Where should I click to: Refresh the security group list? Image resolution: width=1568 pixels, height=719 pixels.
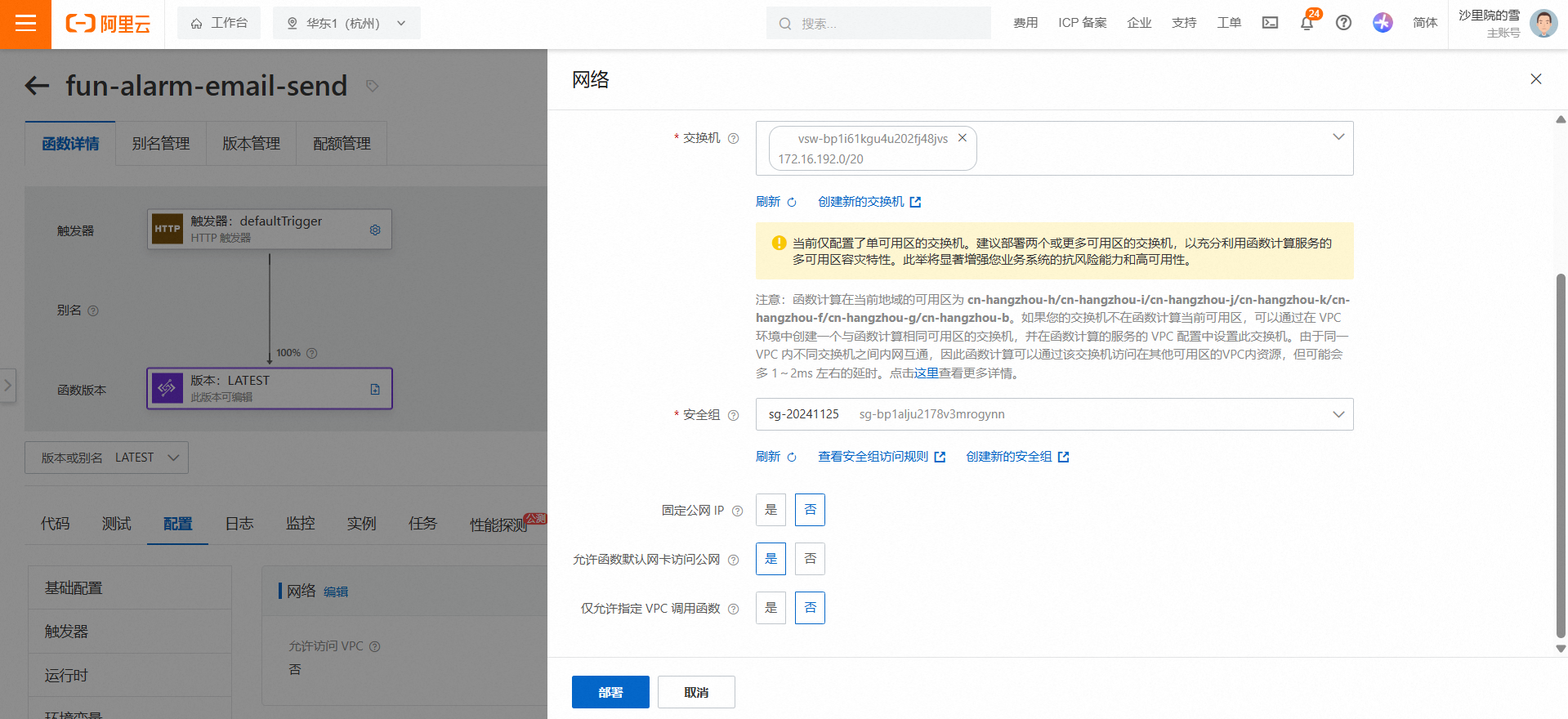775,457
